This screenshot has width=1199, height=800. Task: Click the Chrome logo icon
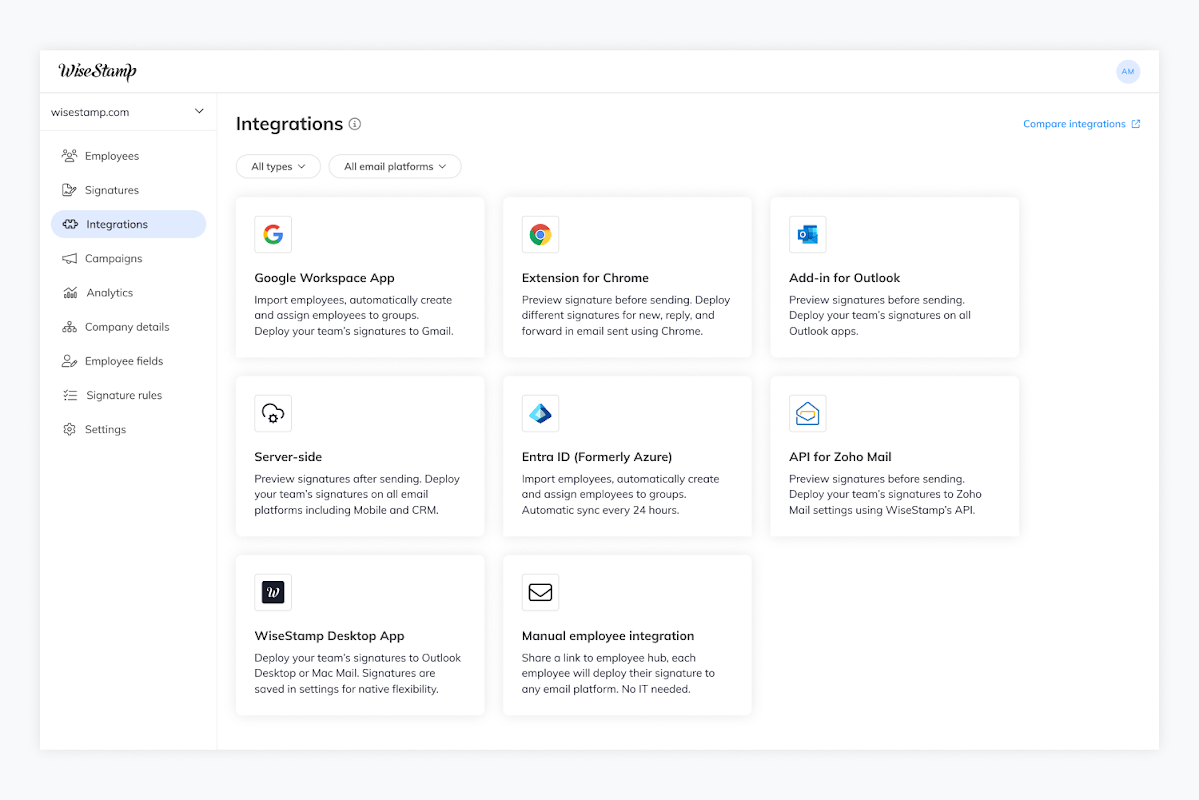pyautogui.click(x=541, y=234)
